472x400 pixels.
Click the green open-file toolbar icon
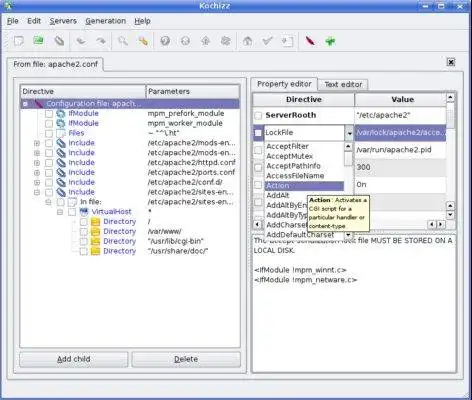point(39,41)
